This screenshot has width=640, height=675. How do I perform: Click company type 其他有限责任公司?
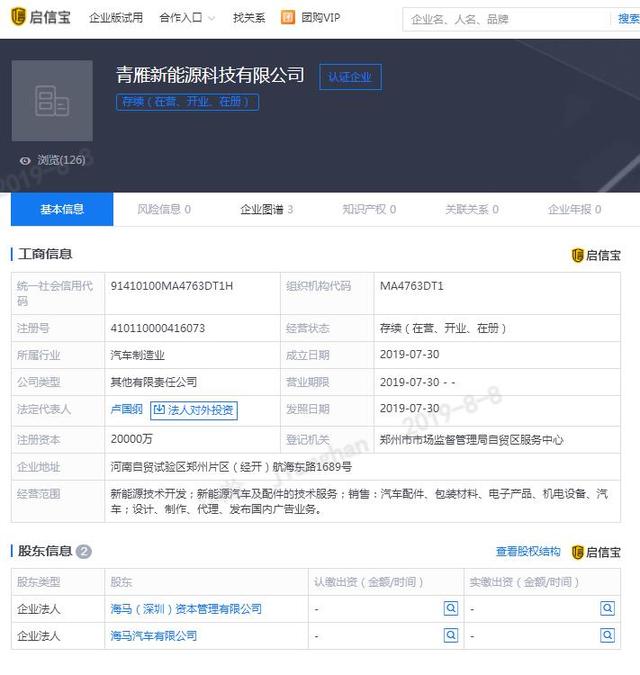point(154,382)
